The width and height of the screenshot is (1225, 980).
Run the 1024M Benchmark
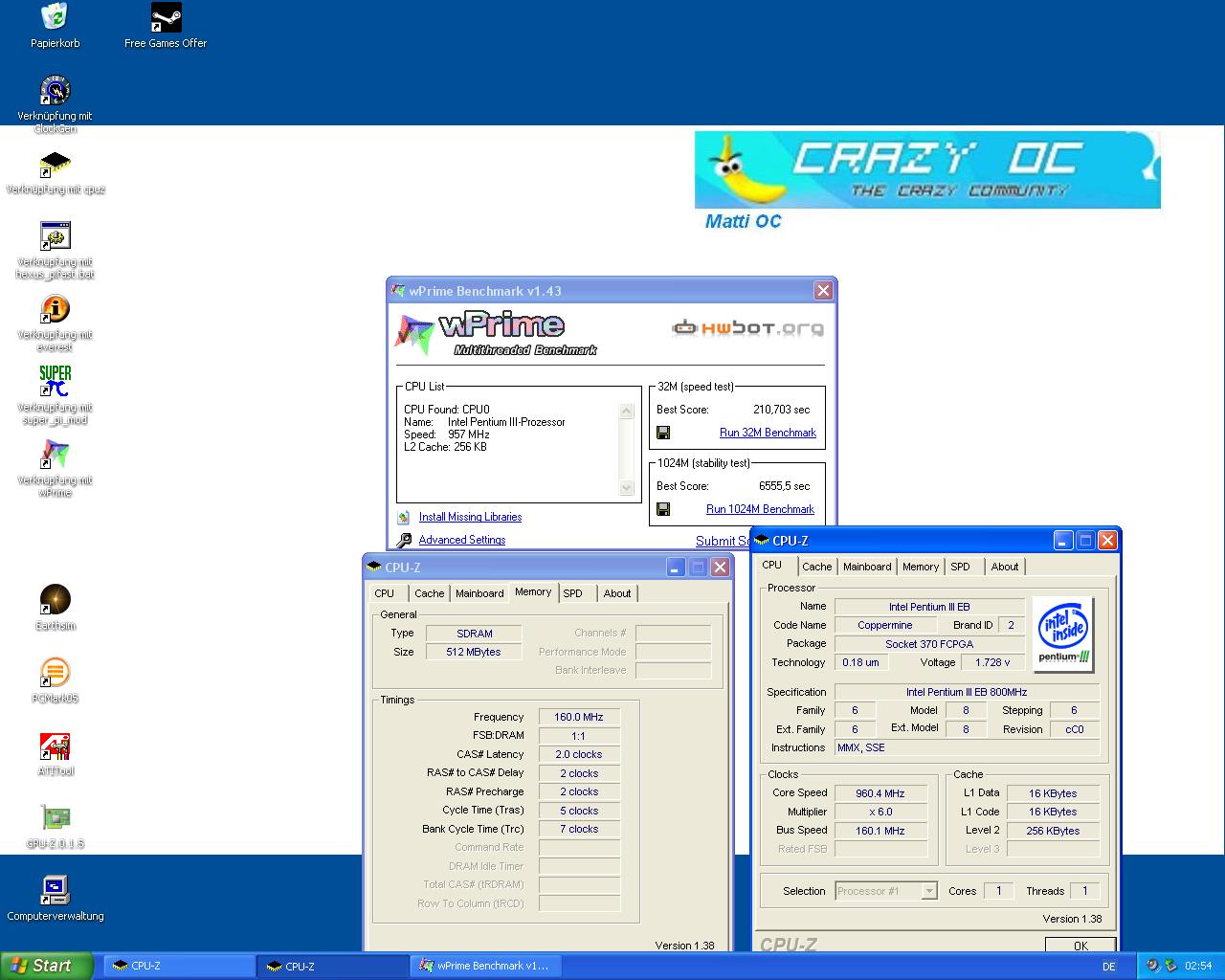760,509
